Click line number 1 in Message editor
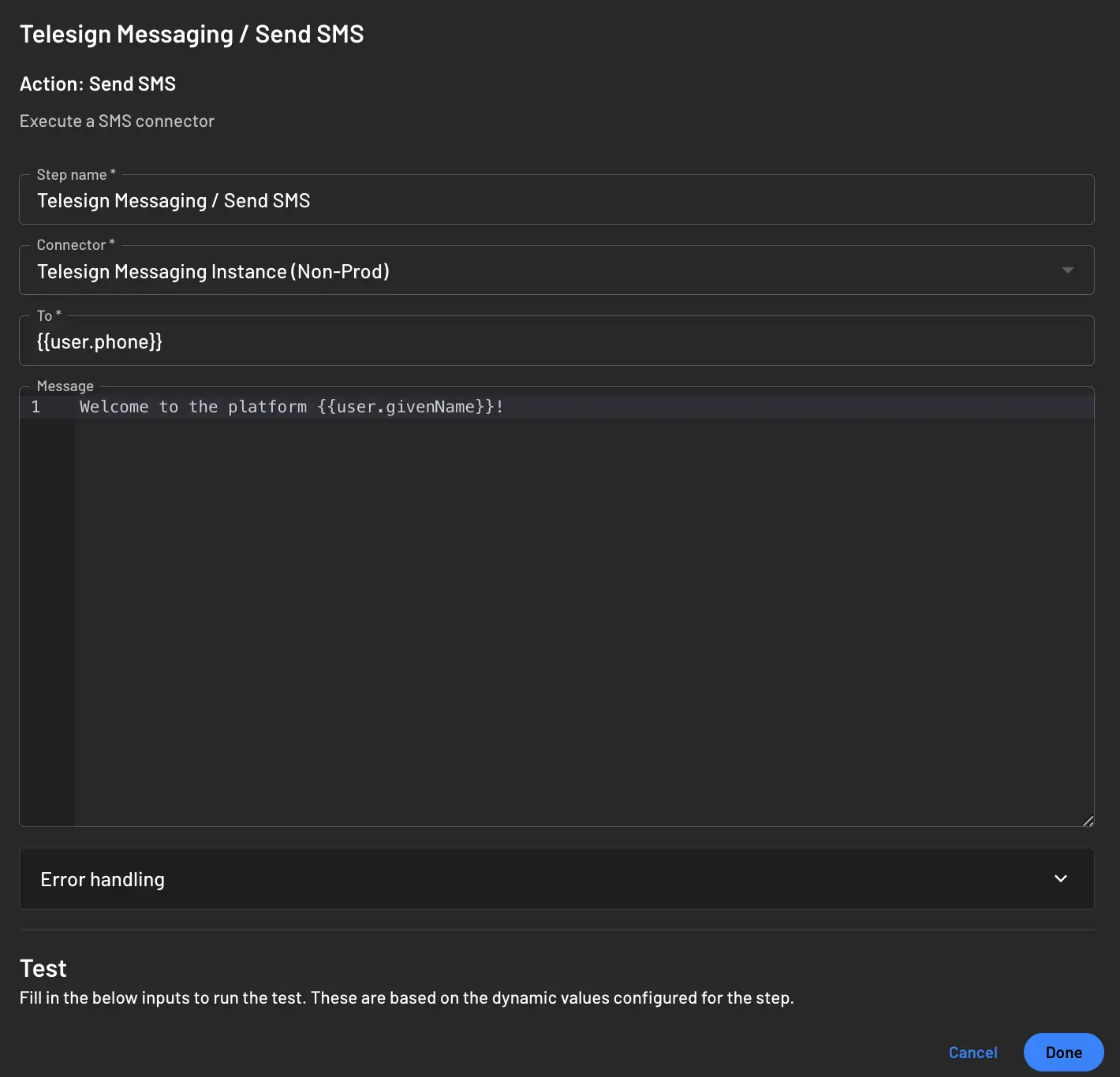This screenshot has height=1077, width=1120. 35,406
